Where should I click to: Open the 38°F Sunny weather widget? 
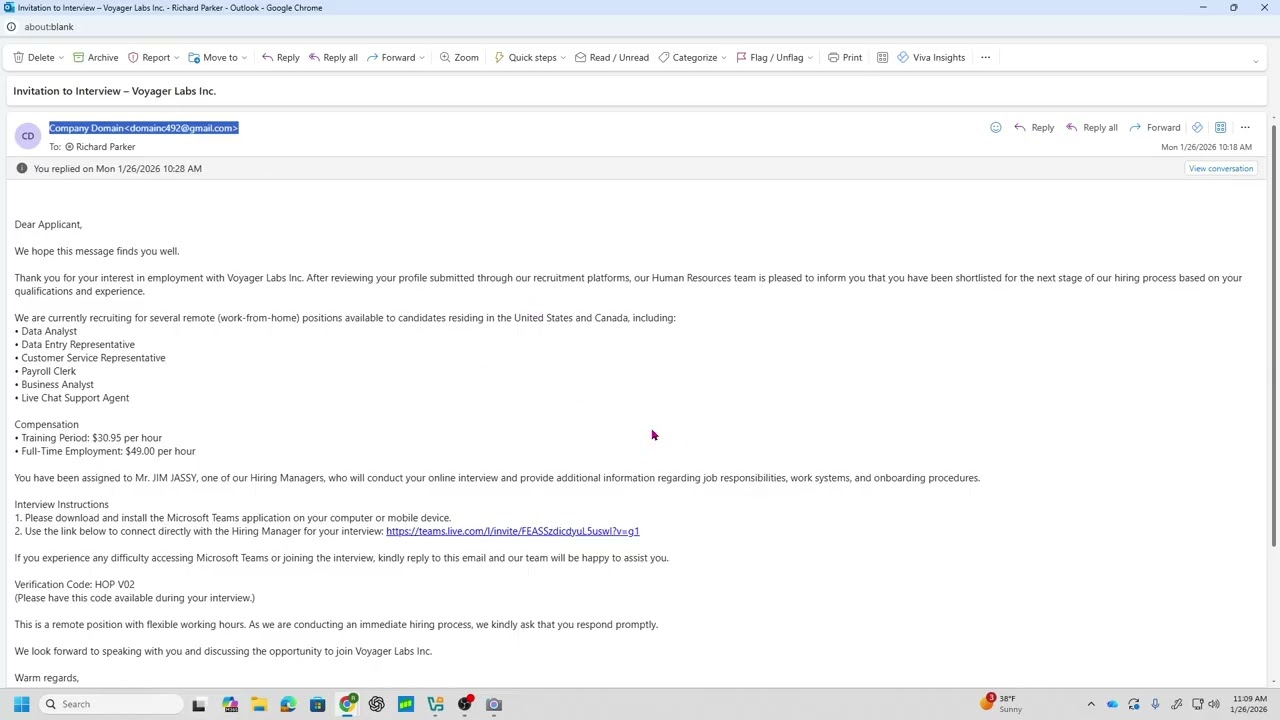[x=1002, y=704]
